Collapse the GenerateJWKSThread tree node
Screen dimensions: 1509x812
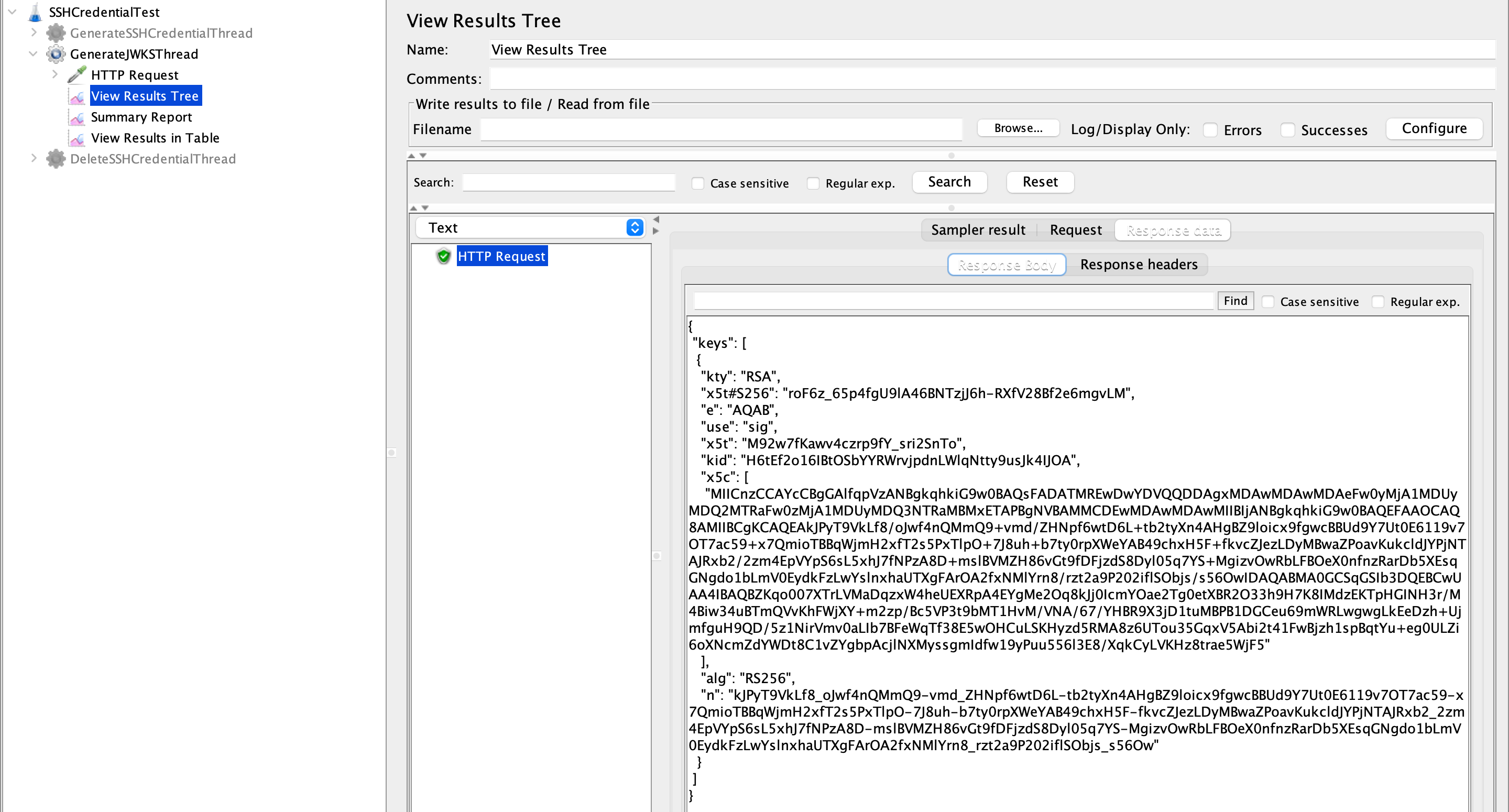[x=34, y=54]
